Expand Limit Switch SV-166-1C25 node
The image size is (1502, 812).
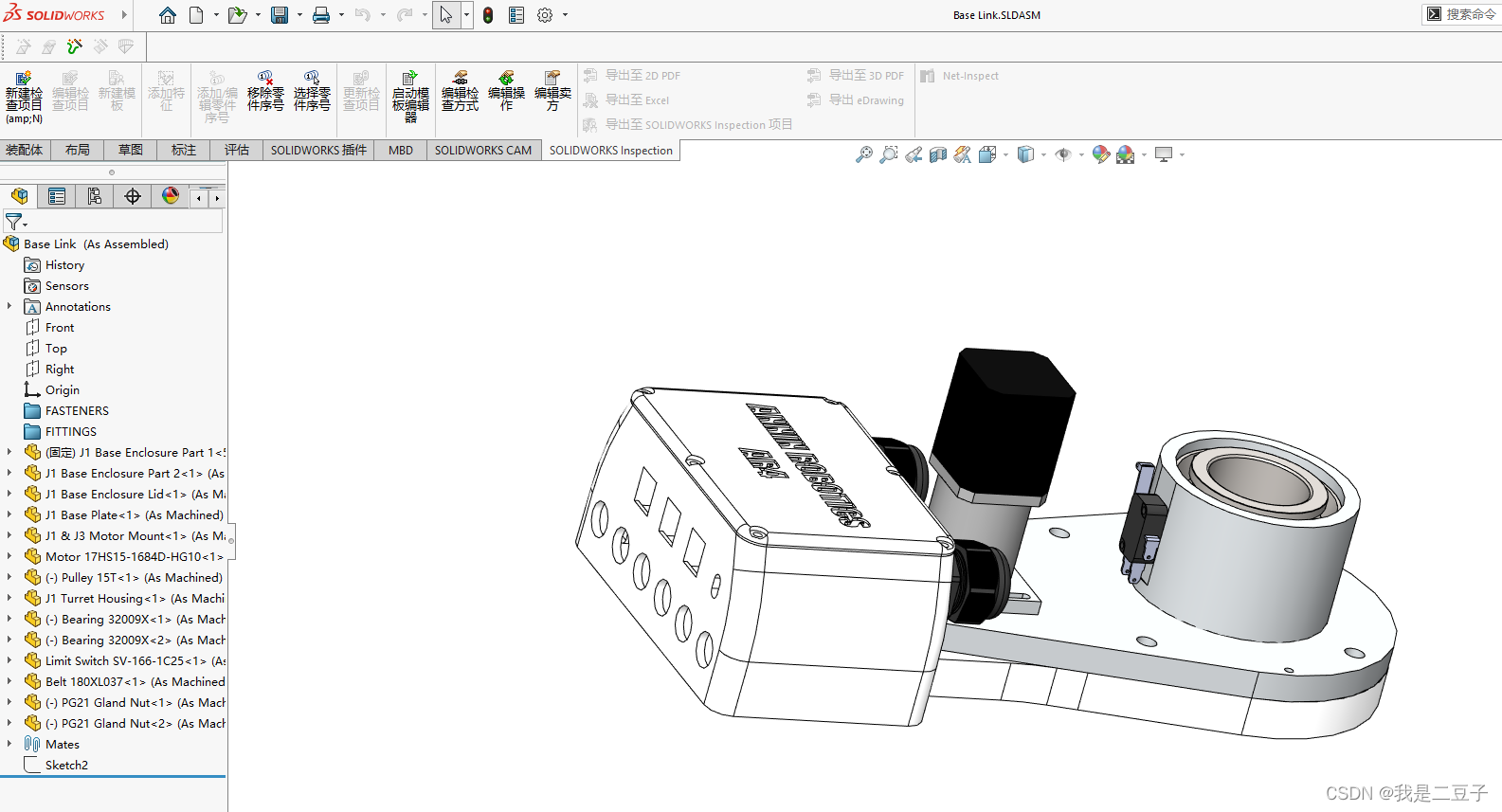pyautogui.click(x=9, y=660)
